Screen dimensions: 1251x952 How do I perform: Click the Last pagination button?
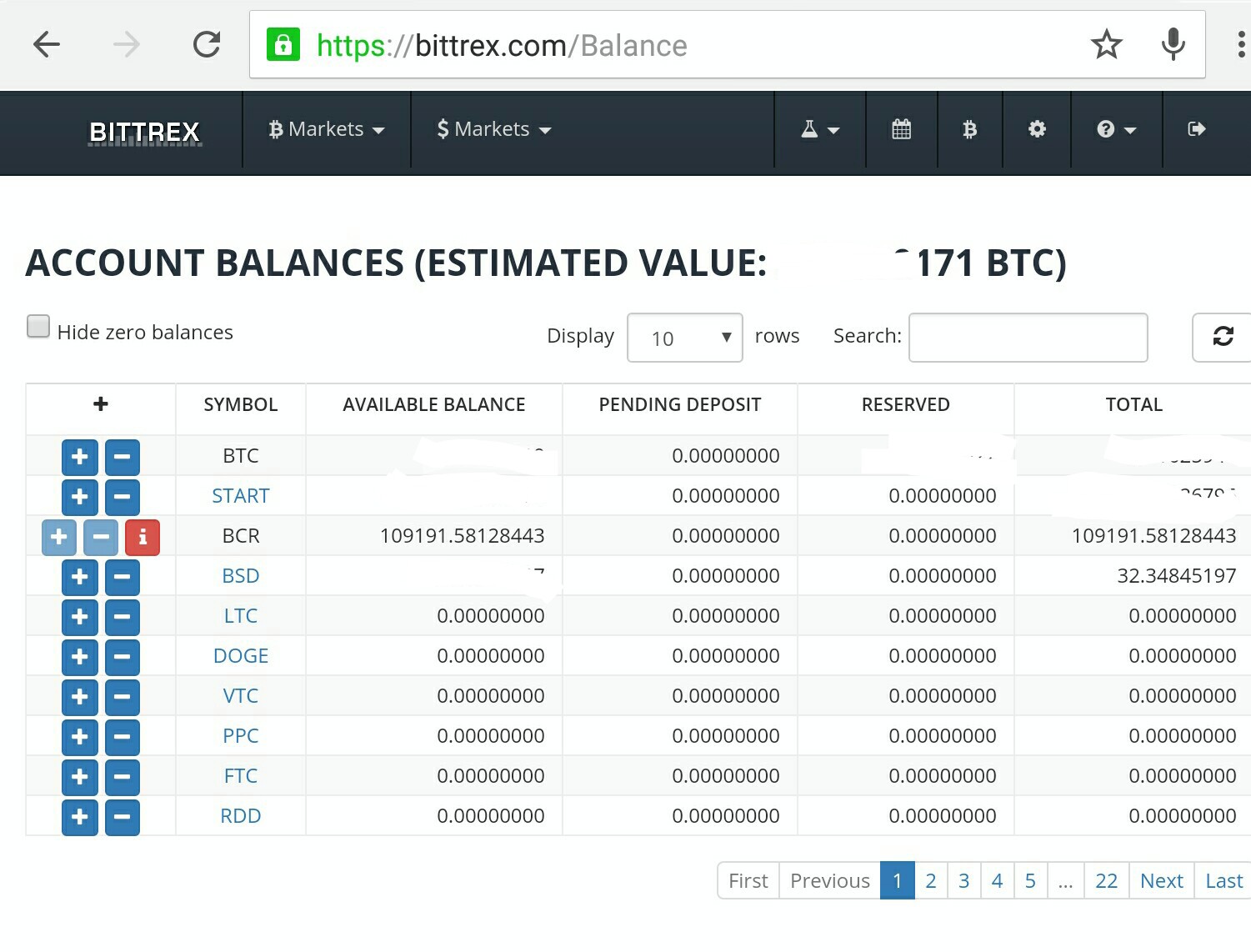pos(1223,880)
